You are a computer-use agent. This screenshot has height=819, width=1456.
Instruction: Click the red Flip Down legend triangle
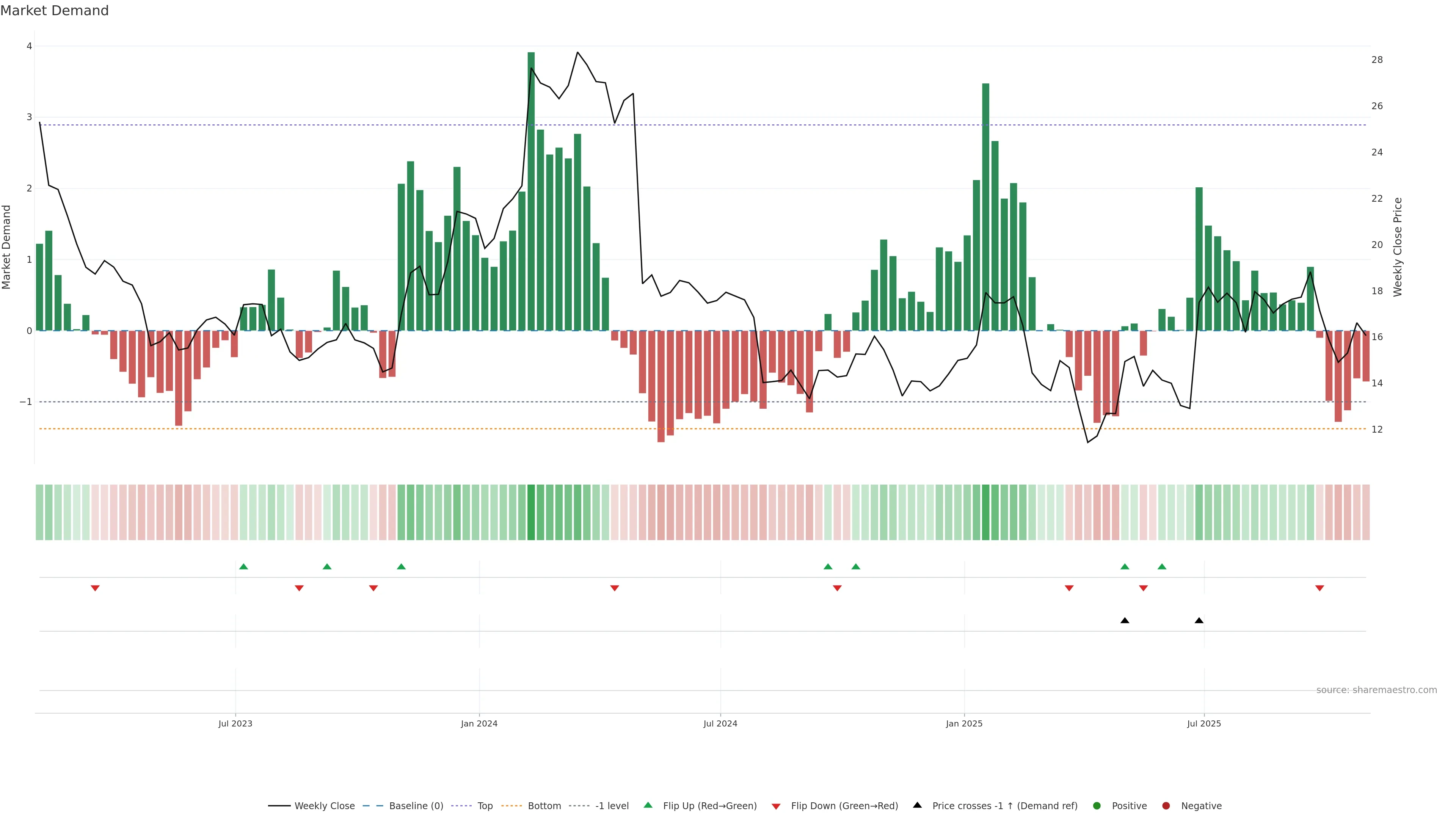tap(776, 806)
